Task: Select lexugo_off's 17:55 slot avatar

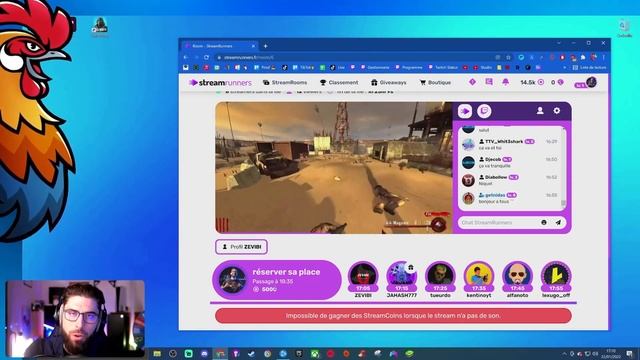Action: tap(556, 276)
